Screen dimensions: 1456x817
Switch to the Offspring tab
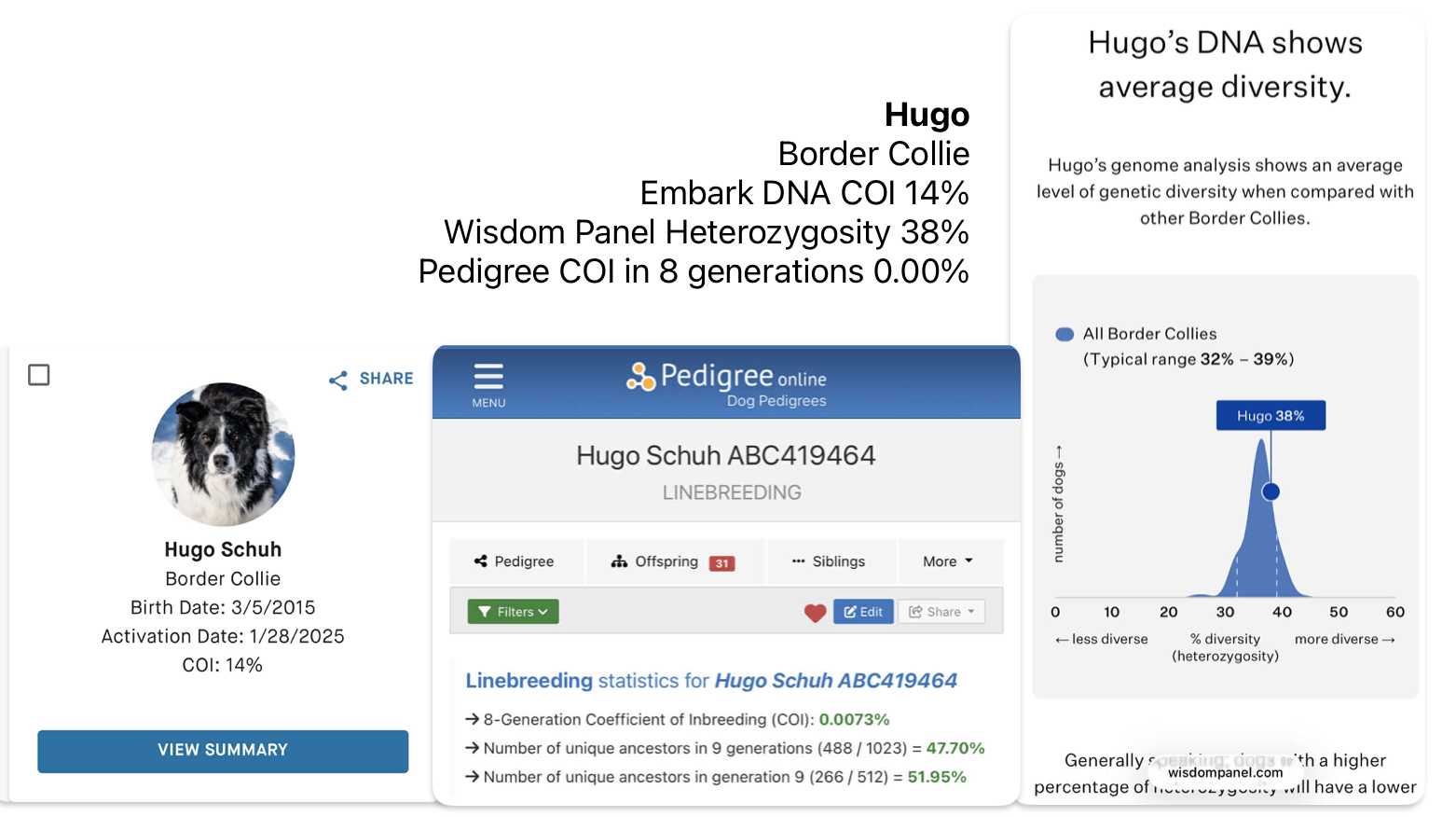tap(666, 561)
